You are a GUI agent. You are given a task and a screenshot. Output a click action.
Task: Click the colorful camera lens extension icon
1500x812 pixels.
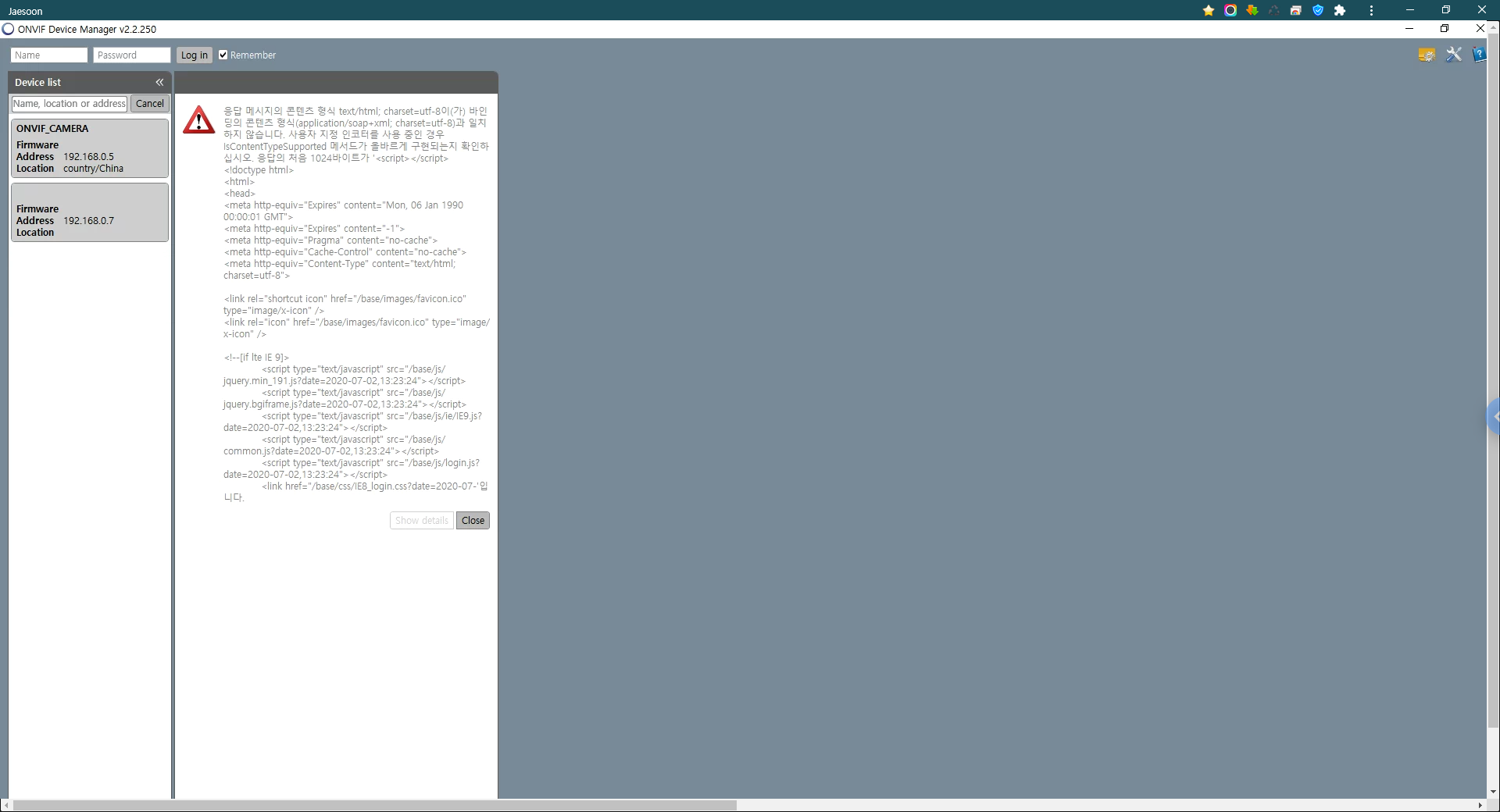1230,10
